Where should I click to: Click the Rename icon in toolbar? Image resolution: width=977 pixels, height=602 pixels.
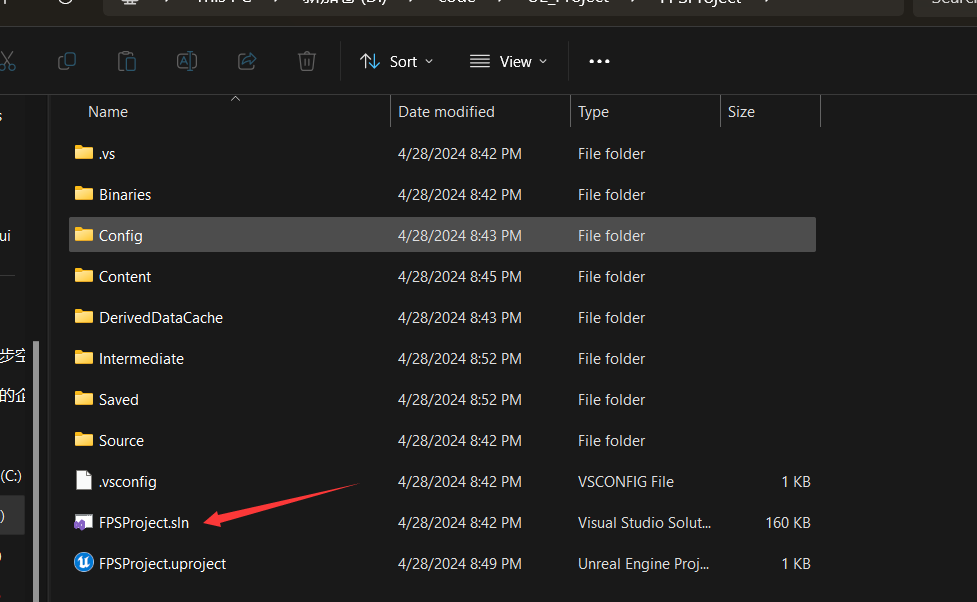click(187, 61)
